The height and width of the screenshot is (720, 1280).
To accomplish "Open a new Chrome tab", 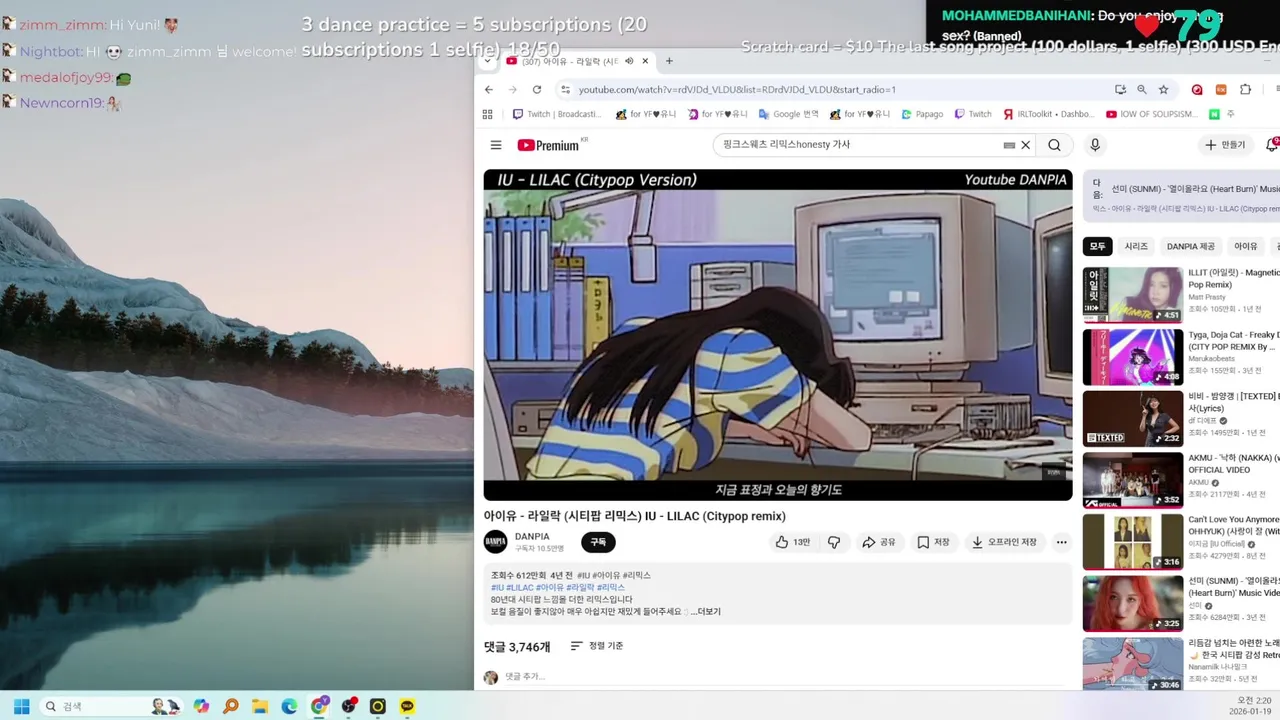I will [669, 61].
